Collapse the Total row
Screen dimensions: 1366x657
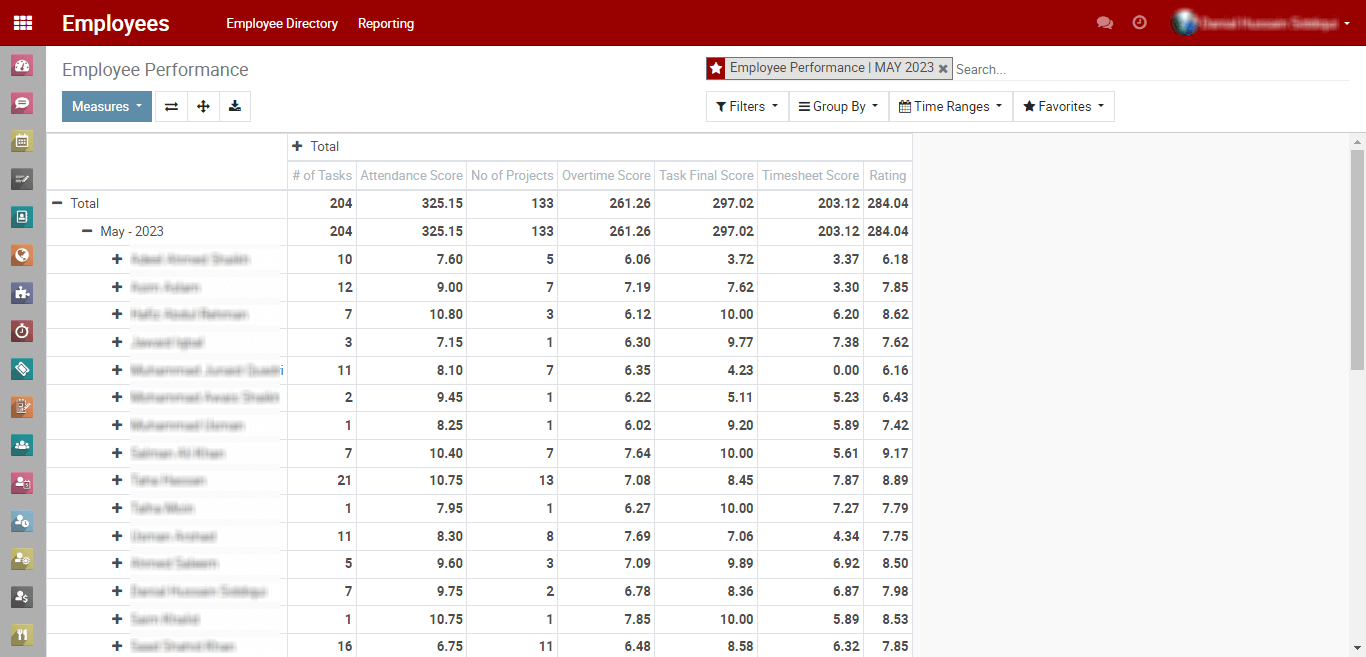(x=57, y=203)
